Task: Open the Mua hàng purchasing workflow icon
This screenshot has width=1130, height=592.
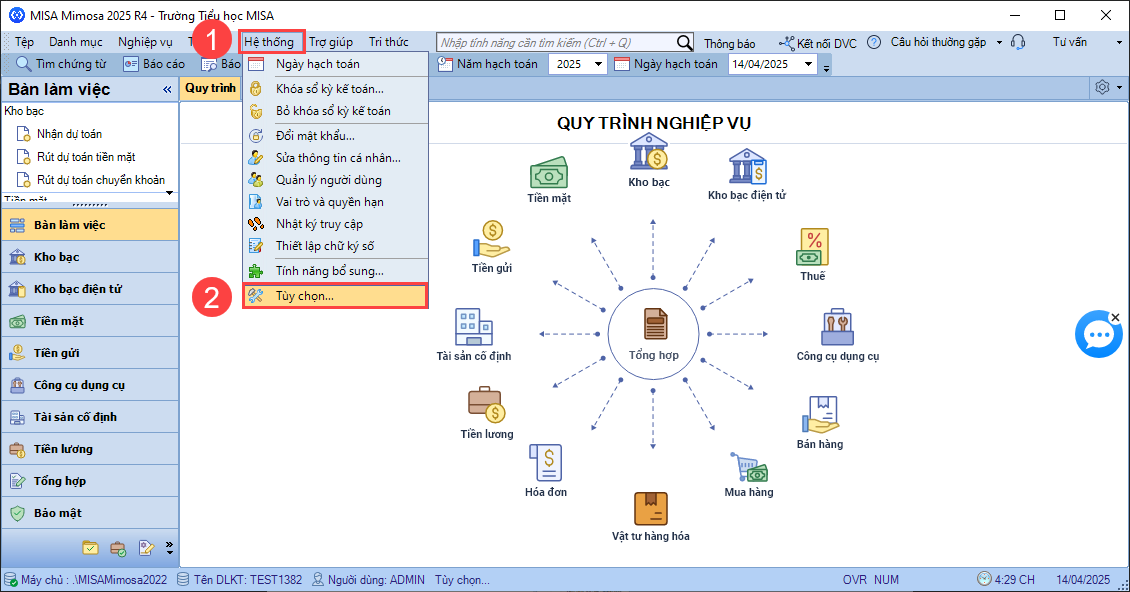Action: (749, 467)
